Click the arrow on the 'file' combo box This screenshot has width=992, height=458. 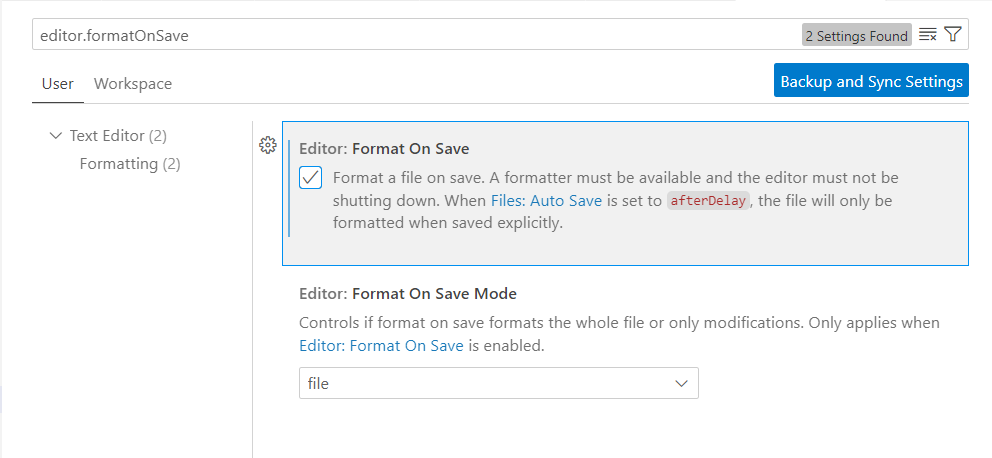point(682,383)
